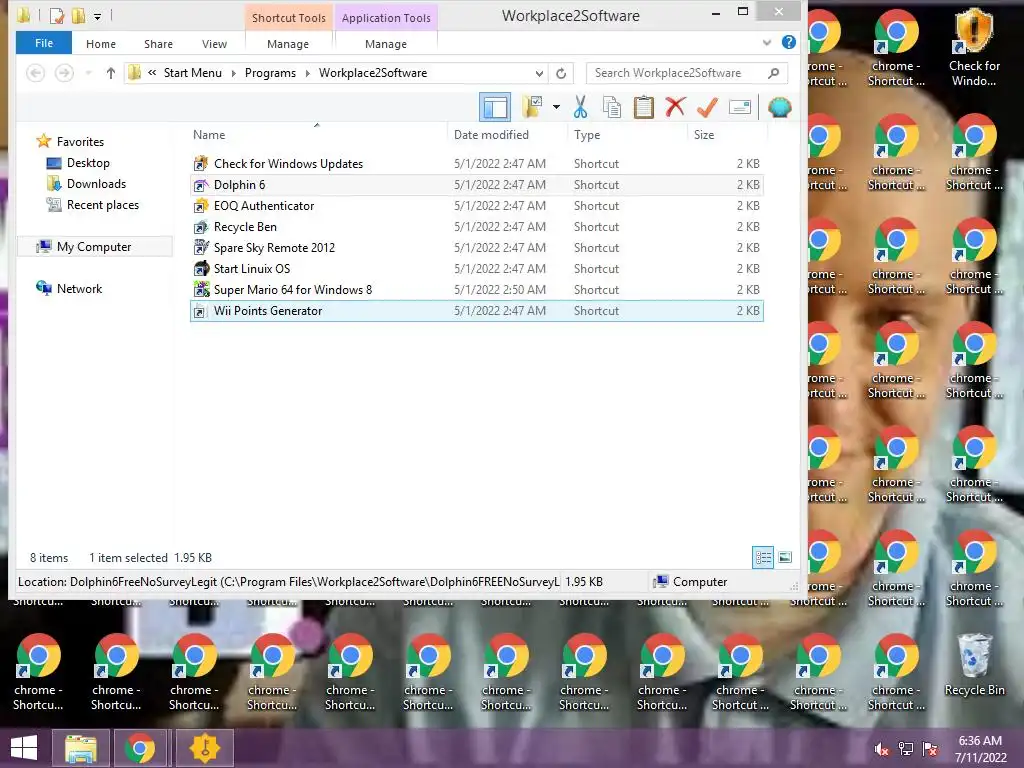Open Check for Windo... desktop shortcut
The image size is (1024, 768).
click(974, 47)
